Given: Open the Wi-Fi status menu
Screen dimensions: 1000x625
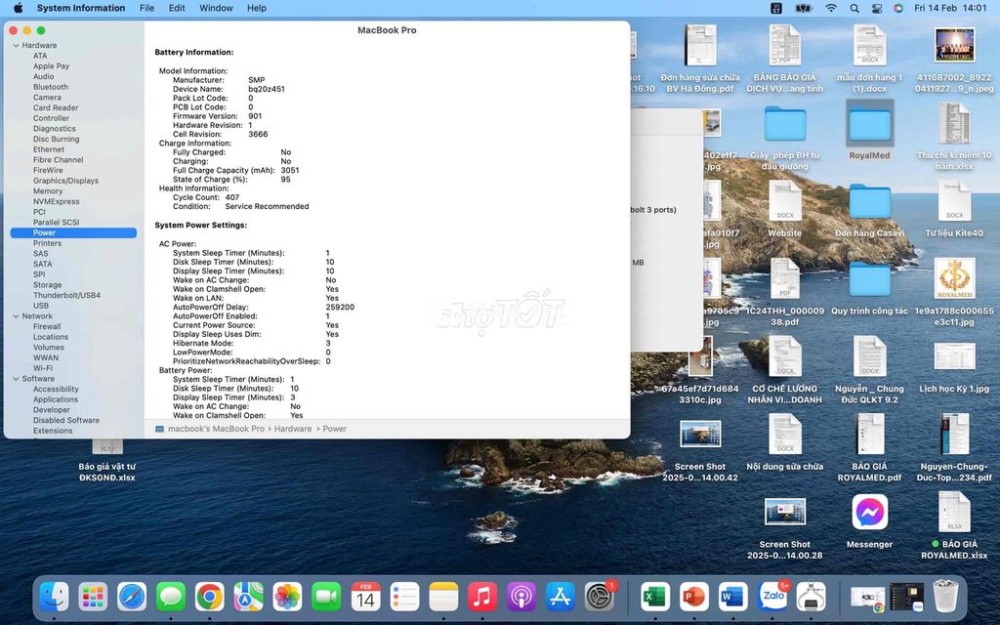Looking at the screenshot, I should pyautogui.click(x=830, y=8).
